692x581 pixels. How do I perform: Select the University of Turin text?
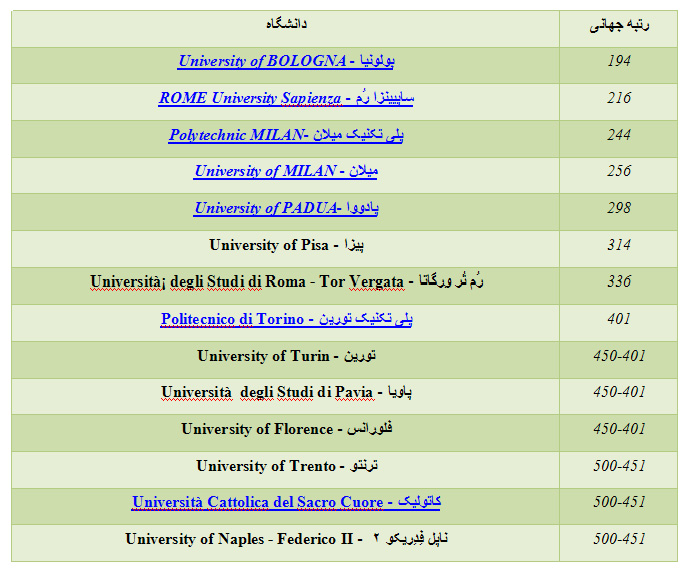(x=286, y=356)
